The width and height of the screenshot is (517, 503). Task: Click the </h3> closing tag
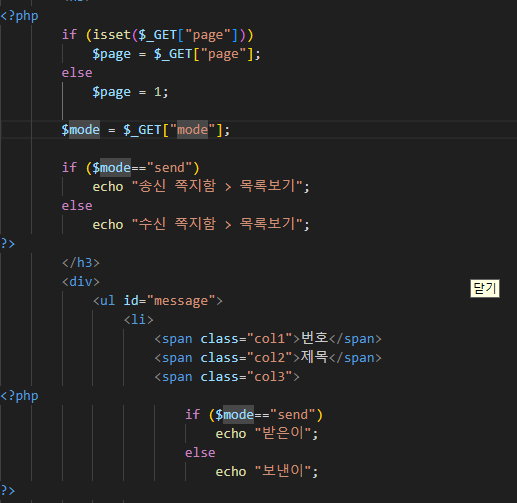[81, 263]
